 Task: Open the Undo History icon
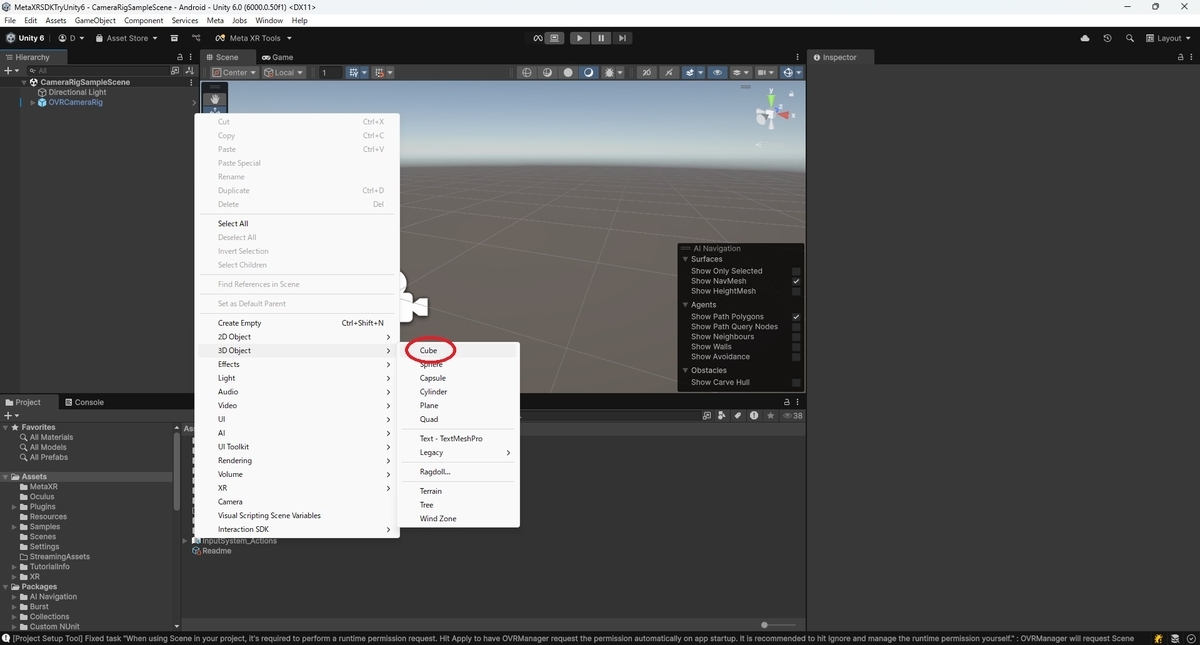point(1107,38)
